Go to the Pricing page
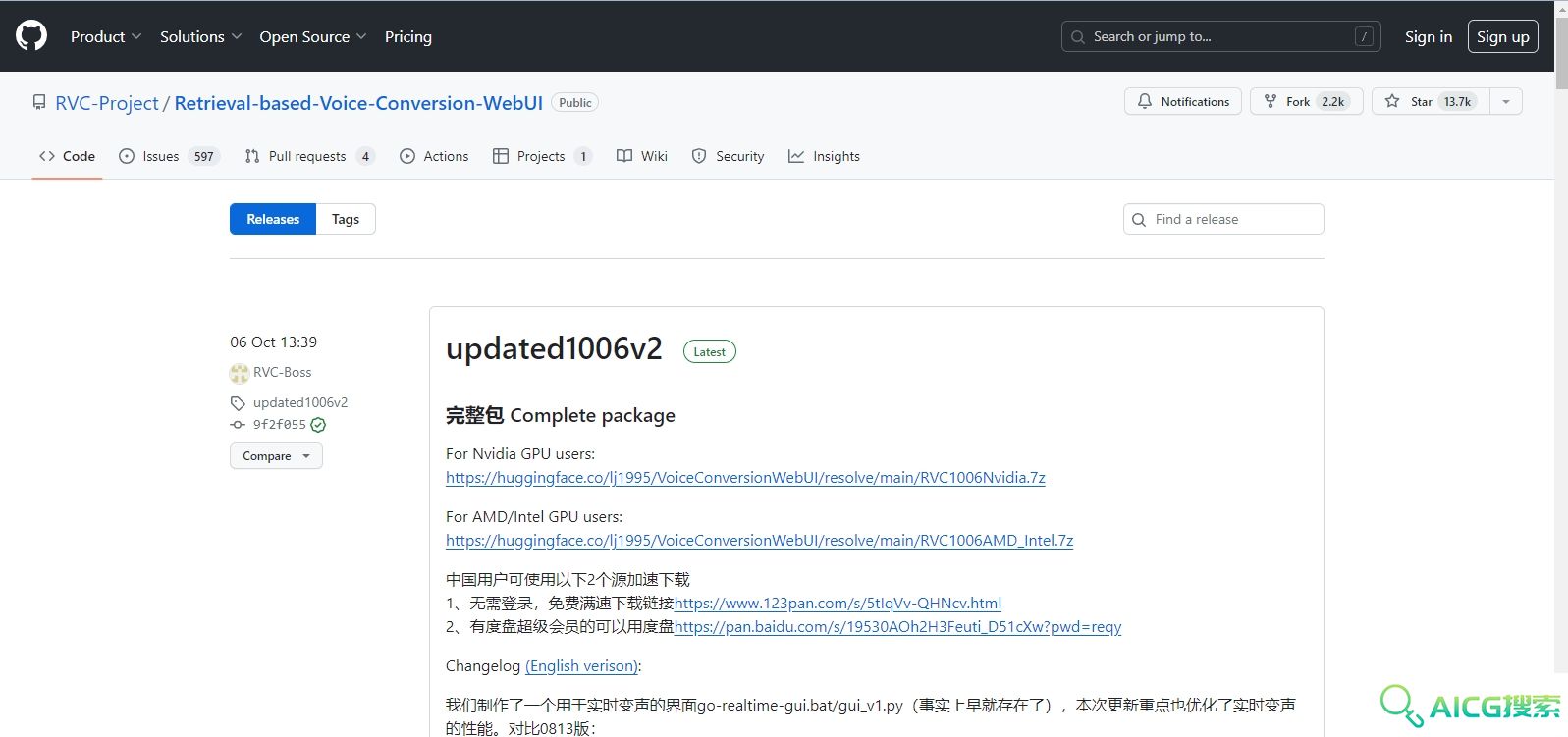 (408, 36)
